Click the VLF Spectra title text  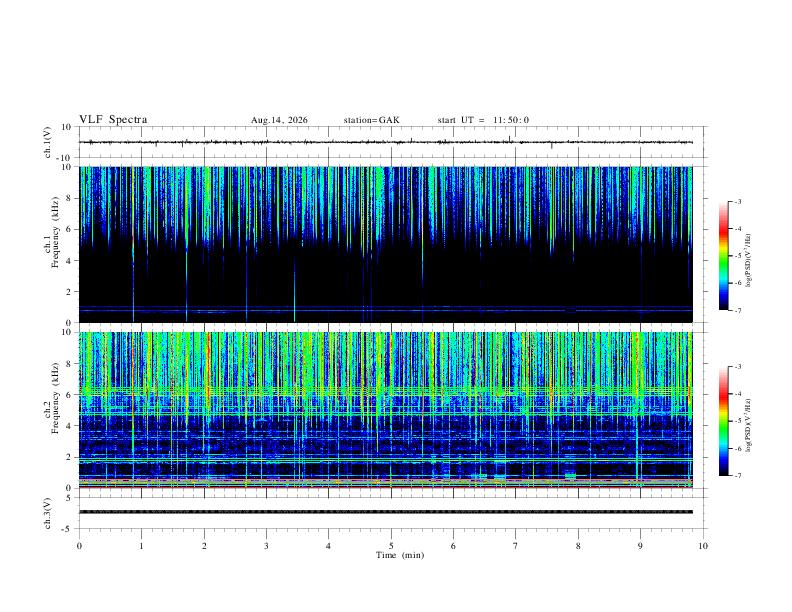click(x=113, y=120)
